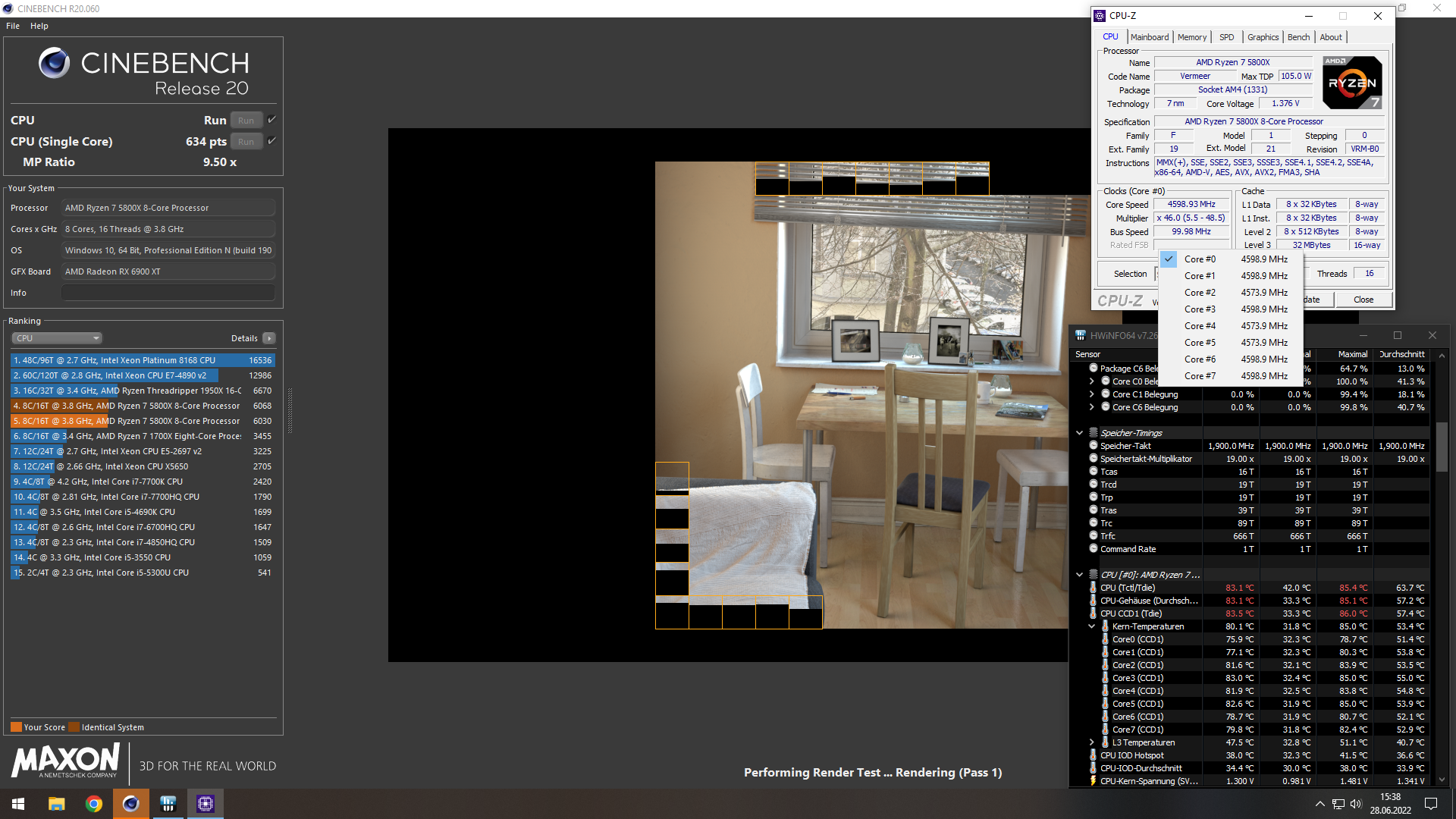Viewport: 1456px width, 819px height.
Task: Click Speicher-Takt sensor clock icon
Action: coord(1094,446)
